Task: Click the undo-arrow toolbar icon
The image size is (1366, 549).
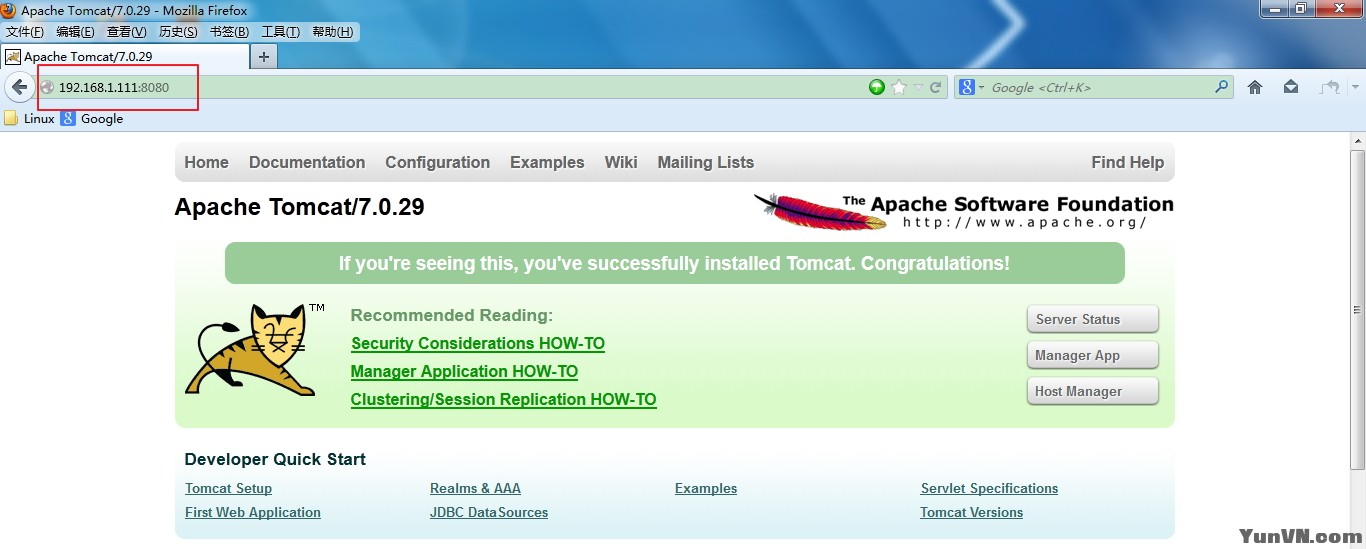Action: [1327, 87]
